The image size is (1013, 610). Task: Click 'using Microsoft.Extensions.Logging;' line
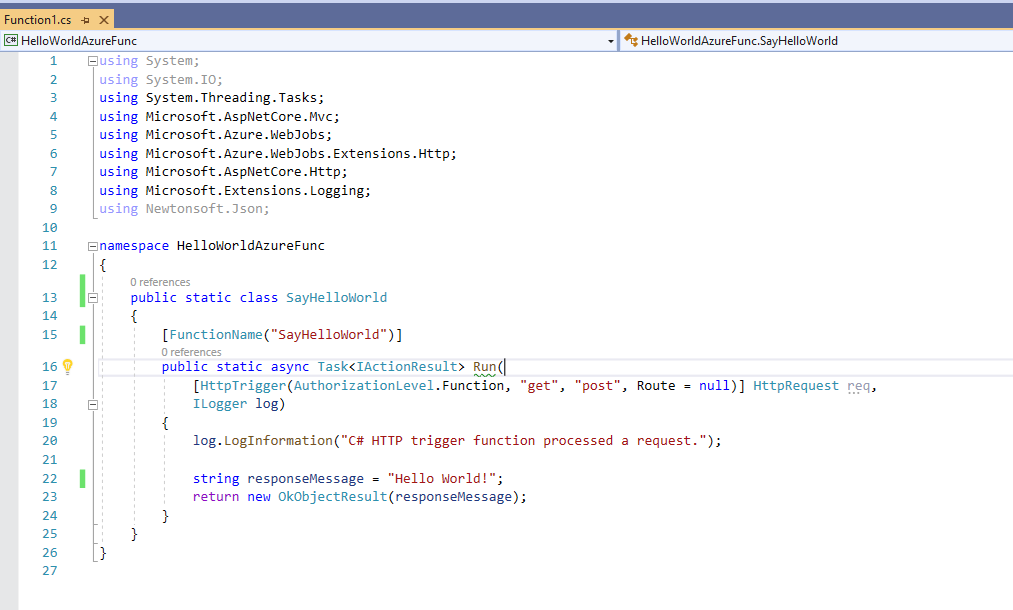click(235, 191)
